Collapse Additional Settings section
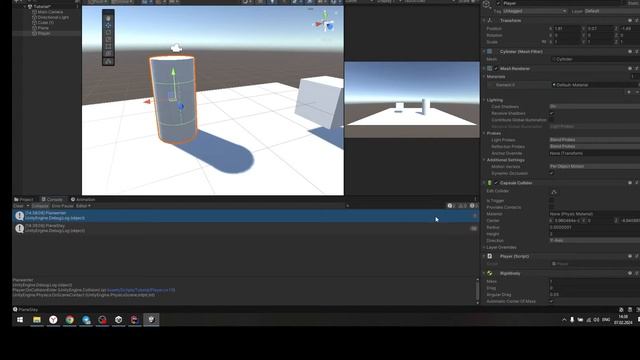Screen dimensions: 640x360 pos(484,160)
